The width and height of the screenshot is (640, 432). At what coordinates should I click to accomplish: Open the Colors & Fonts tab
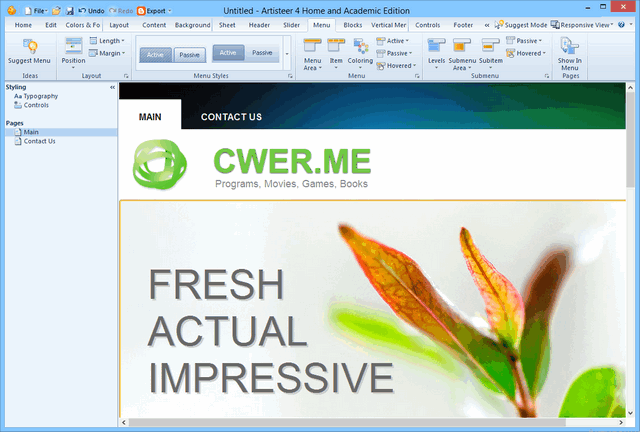point(82,25)
